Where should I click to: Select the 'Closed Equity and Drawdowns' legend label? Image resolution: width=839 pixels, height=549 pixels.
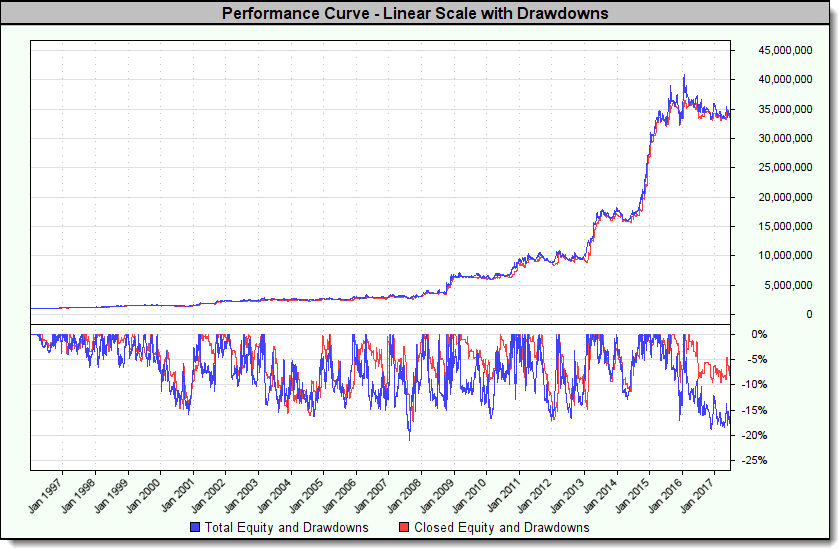501,527
